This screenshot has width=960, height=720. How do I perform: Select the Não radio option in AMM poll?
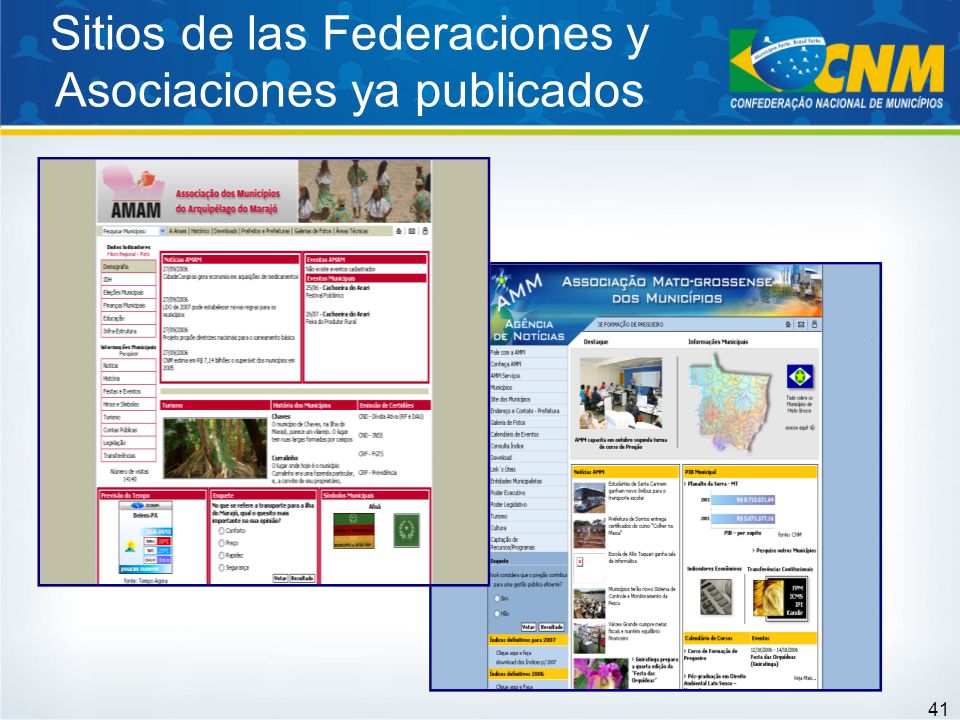pos(497,613)
